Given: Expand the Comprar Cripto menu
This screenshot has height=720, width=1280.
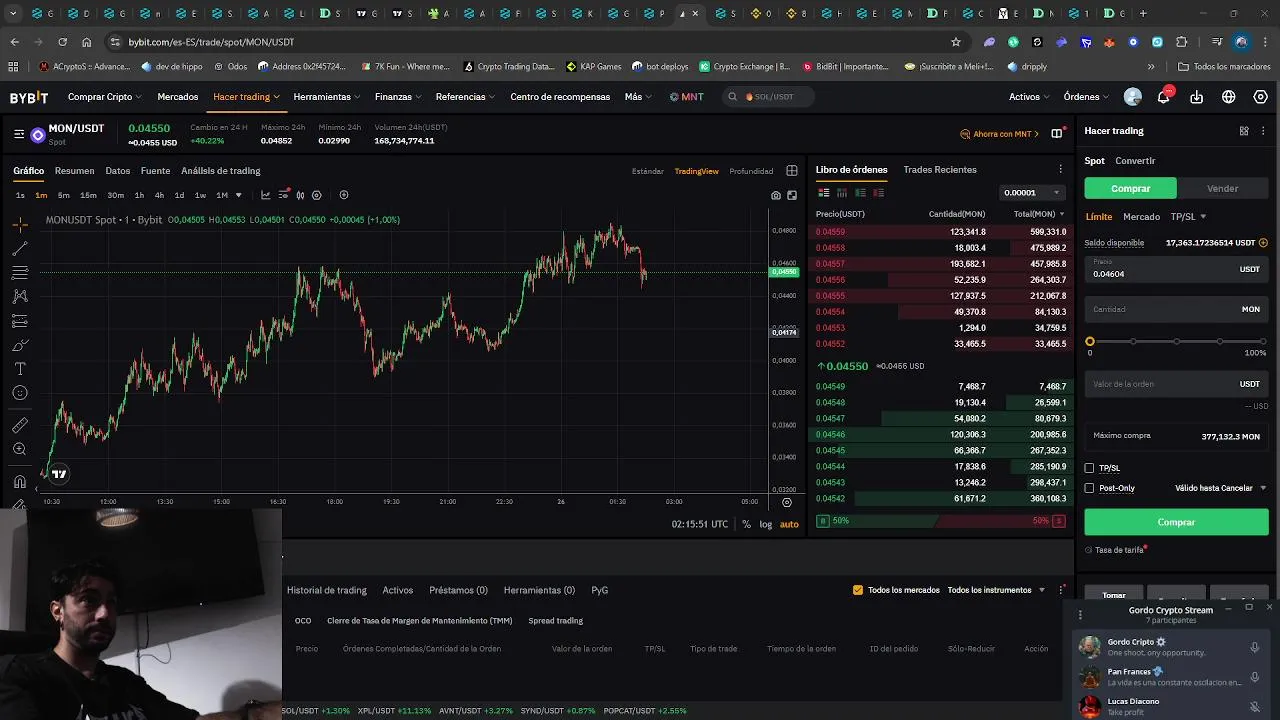Looking at the screenshot, I should (x=104, y=97).
